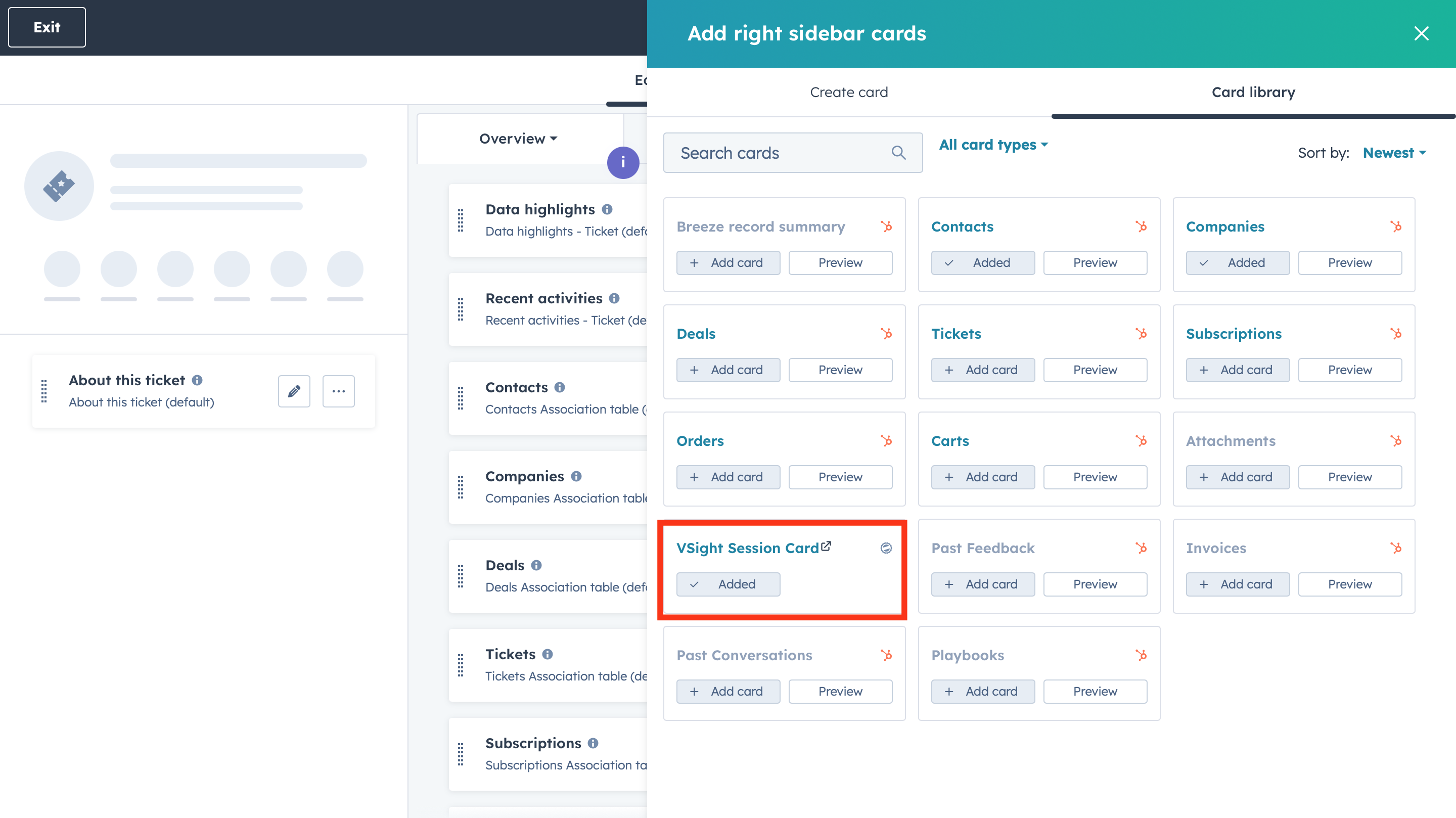Grab the drag handle of Subscriptions association card
This screenshot has height=818, width=1456.
coord(461,754)
